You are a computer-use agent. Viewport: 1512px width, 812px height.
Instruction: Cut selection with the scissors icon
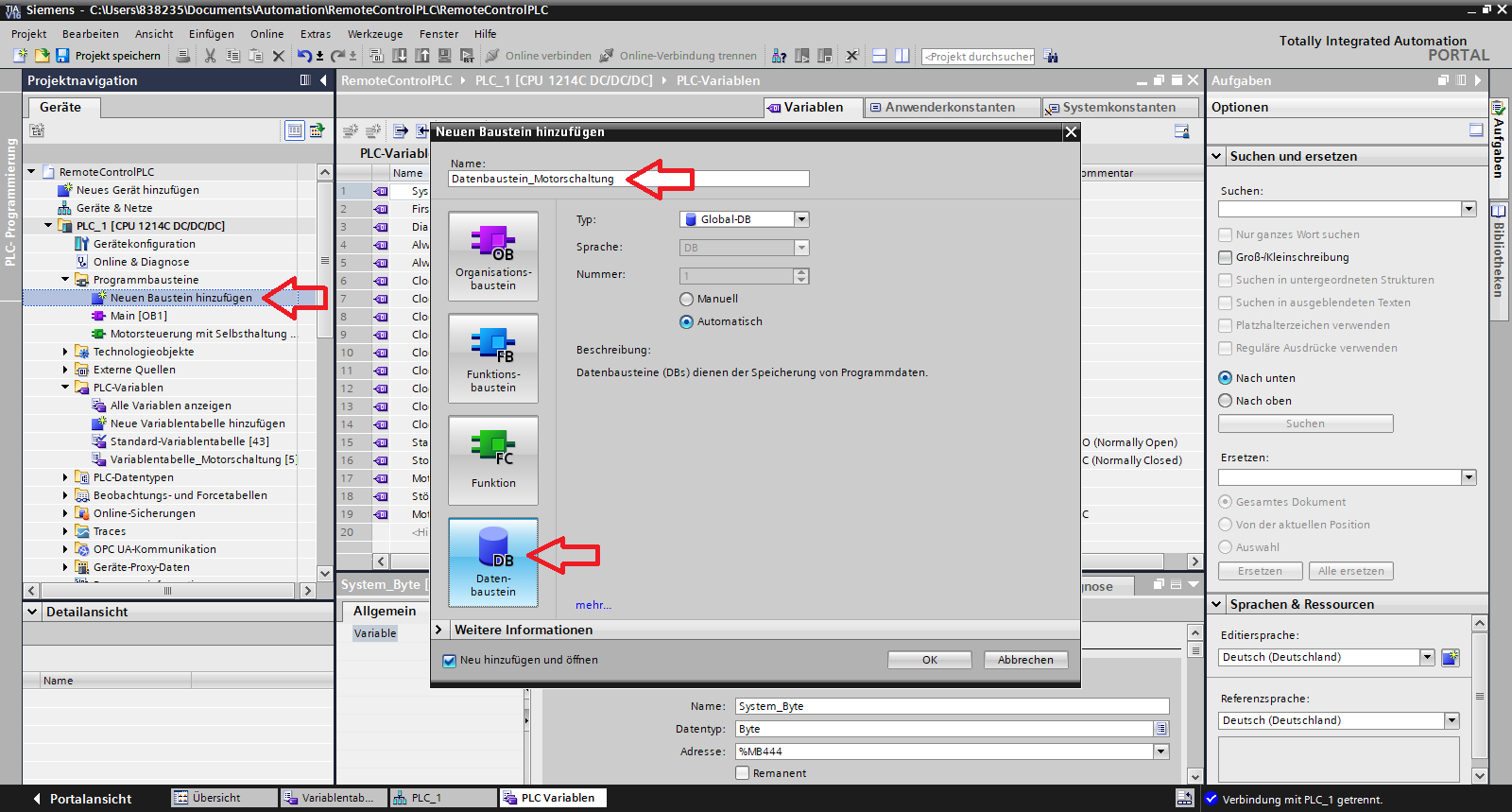210,56
